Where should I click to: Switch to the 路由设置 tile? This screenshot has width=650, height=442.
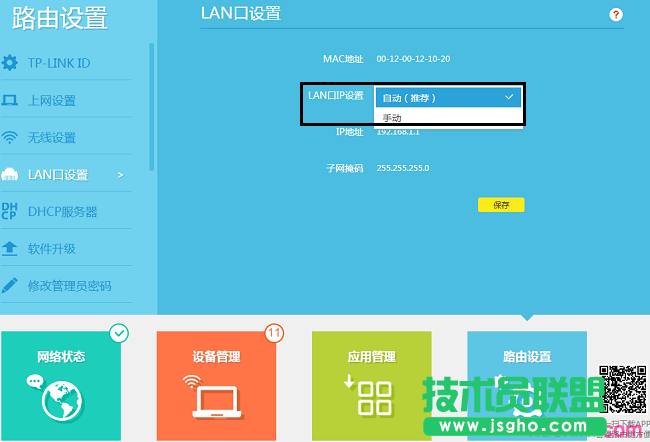click(x=526, y=386)
